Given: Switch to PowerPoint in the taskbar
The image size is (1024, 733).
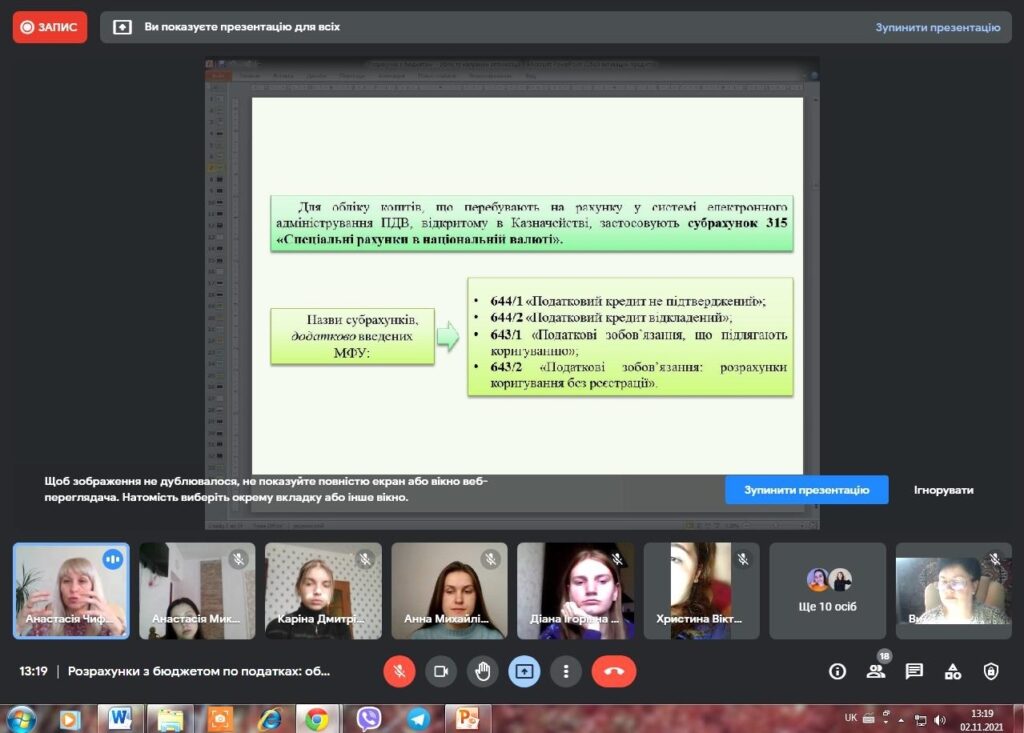Looking at the screenshot, I should tap(468, 719).
